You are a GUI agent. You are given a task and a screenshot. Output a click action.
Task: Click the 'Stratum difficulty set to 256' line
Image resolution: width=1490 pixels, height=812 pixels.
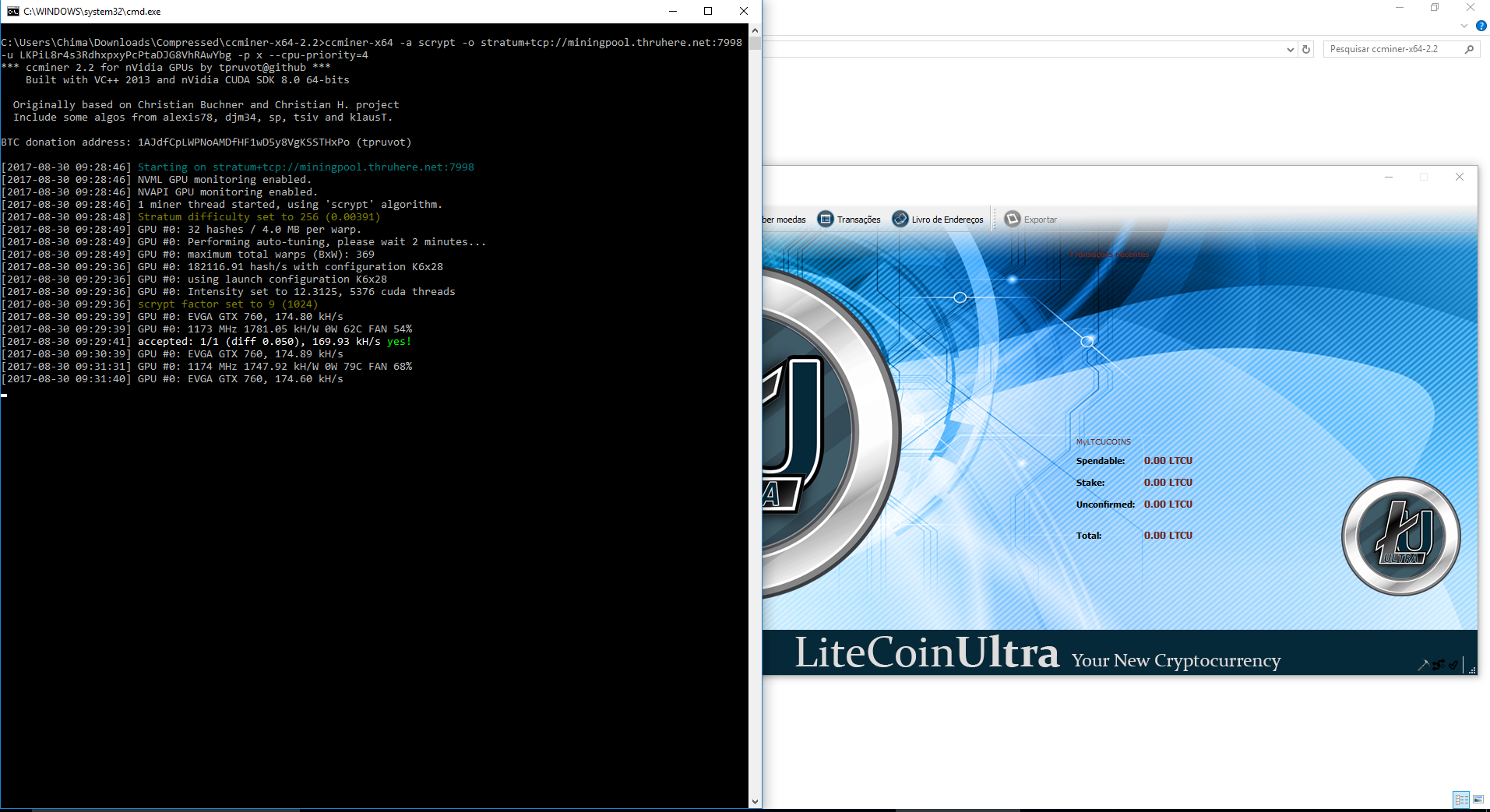[x=191, y=217]
